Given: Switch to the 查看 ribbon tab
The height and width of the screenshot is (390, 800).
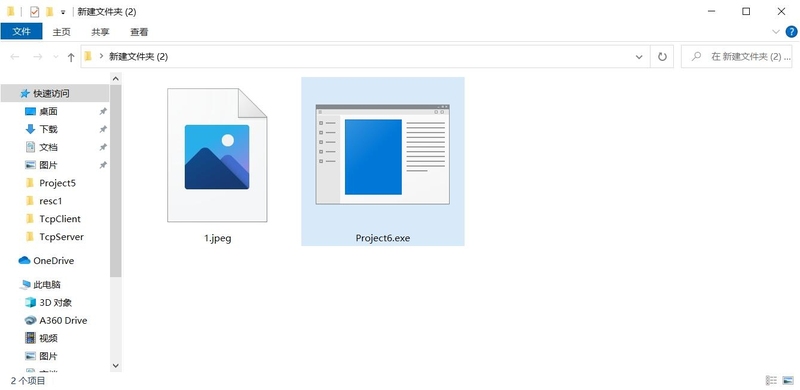Looking at the screenshot, I should (x=139, y=32).
